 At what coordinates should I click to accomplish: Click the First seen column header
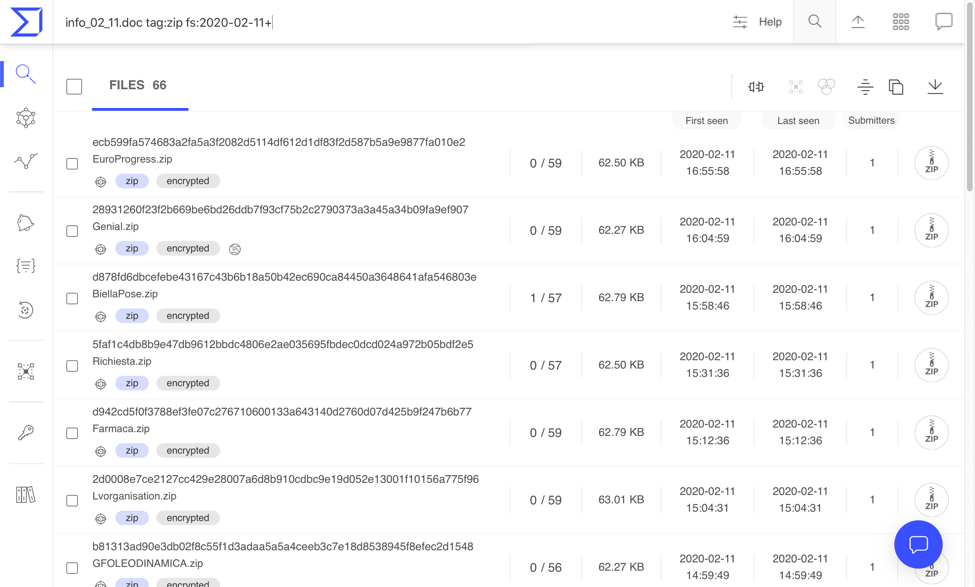click(x=706, y=121)
